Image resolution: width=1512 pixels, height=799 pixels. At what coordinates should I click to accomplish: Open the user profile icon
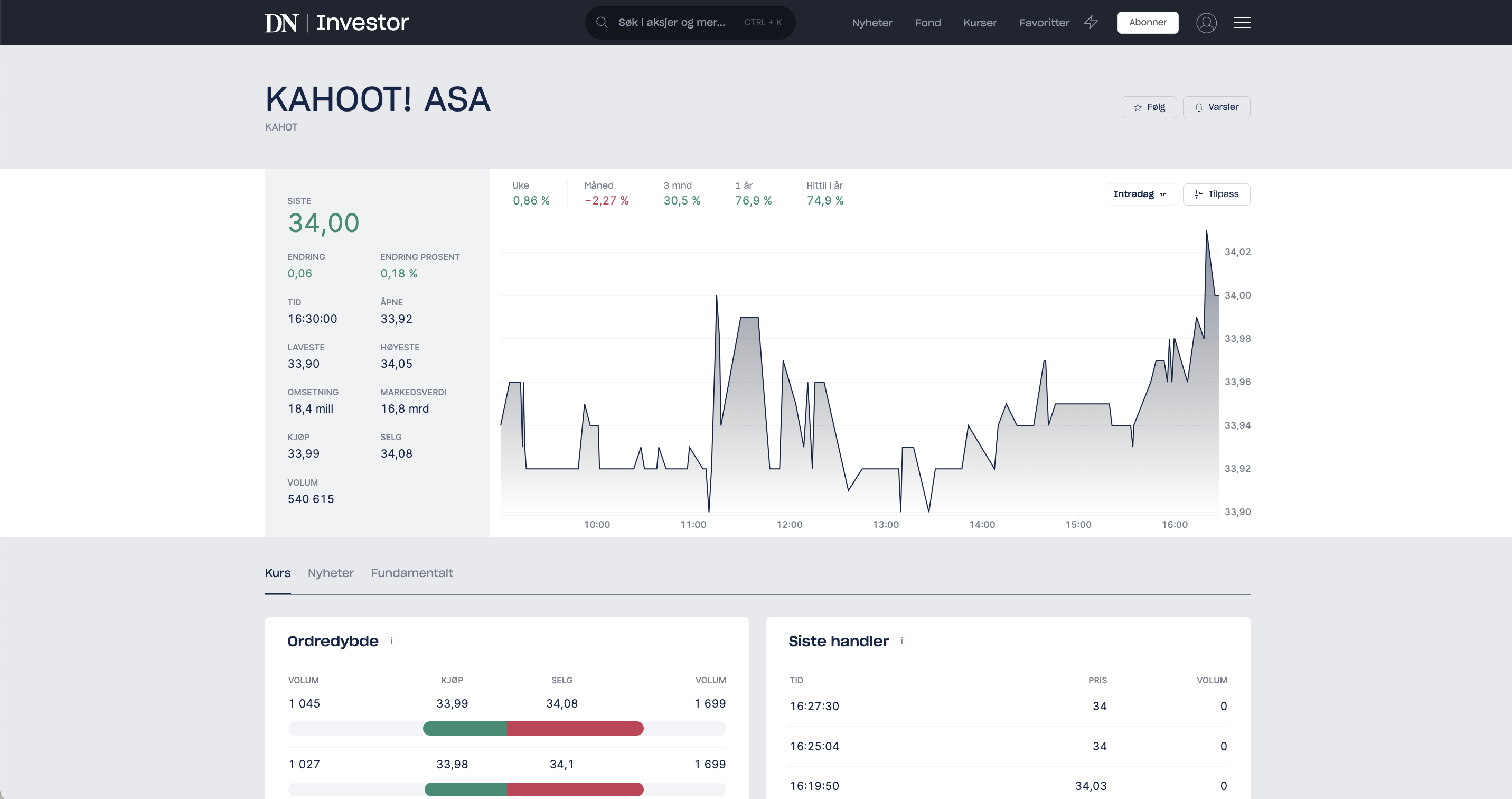pyautogui.click(x=1206, y=22)
